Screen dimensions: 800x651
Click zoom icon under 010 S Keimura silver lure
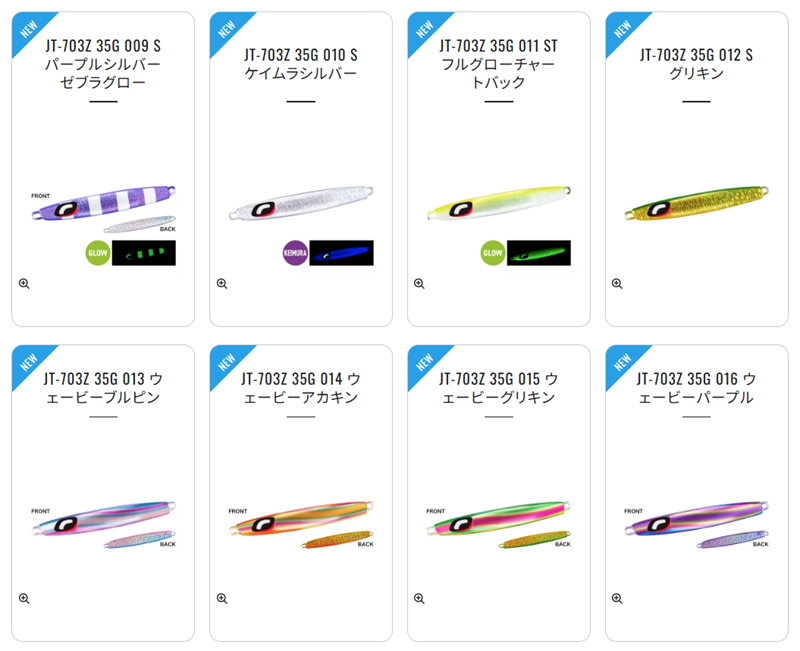pos(222,284)
